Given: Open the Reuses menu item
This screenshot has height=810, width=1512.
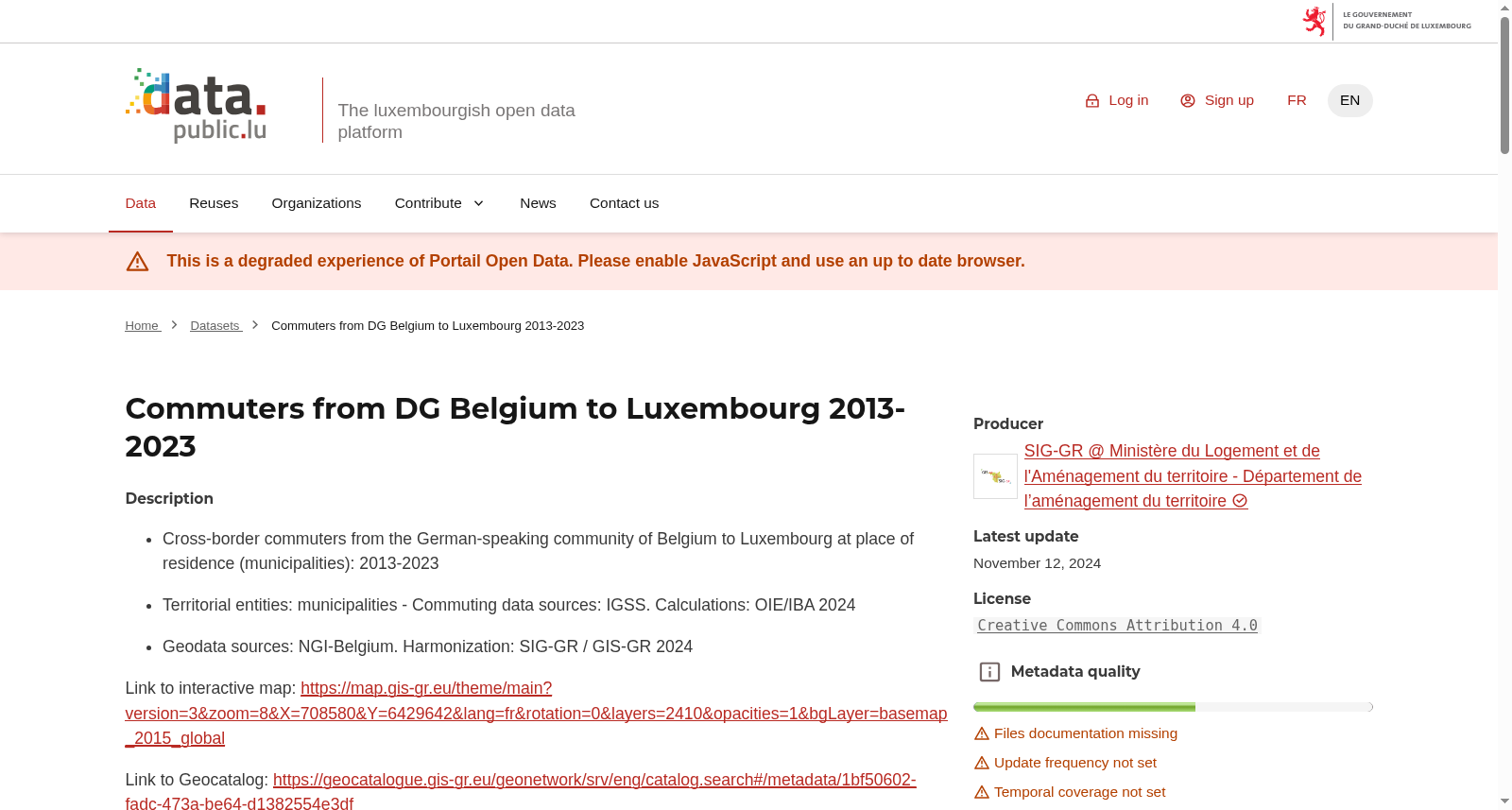Looking at the screenshot, I should (214, 203).
